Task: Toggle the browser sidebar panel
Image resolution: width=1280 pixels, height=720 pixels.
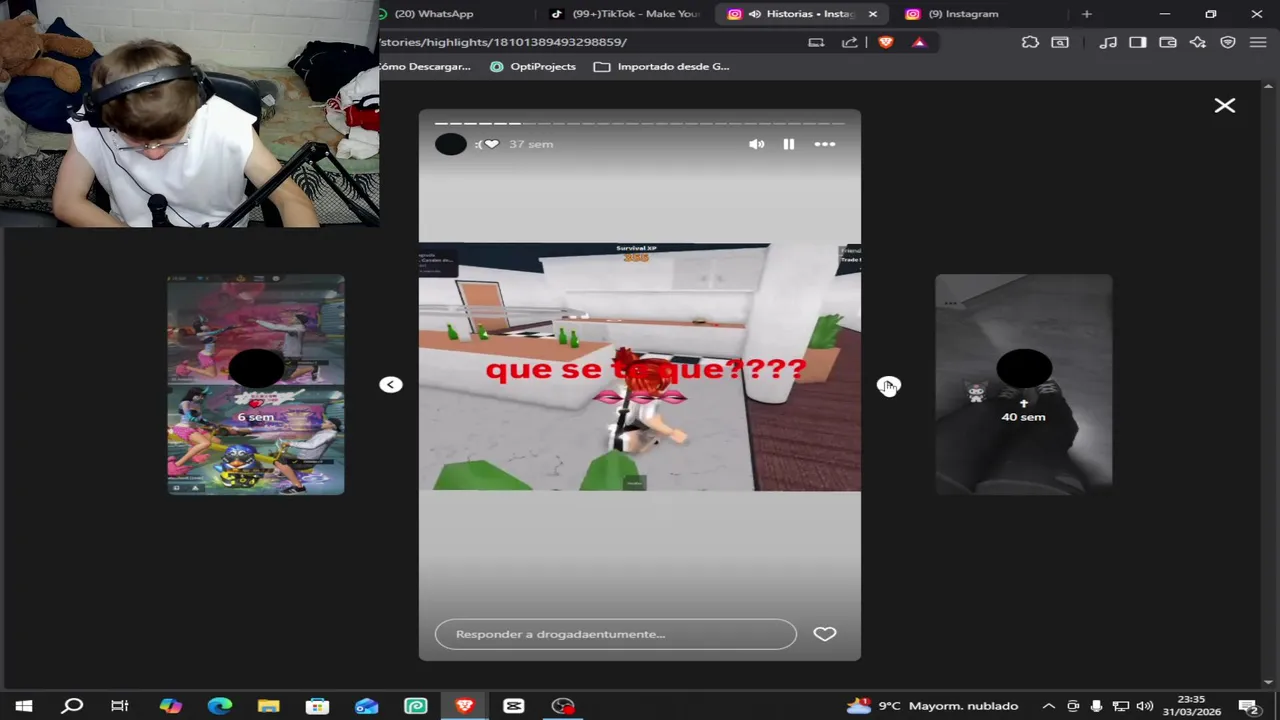Action: pyautogui.click(x=1137, y=42)
